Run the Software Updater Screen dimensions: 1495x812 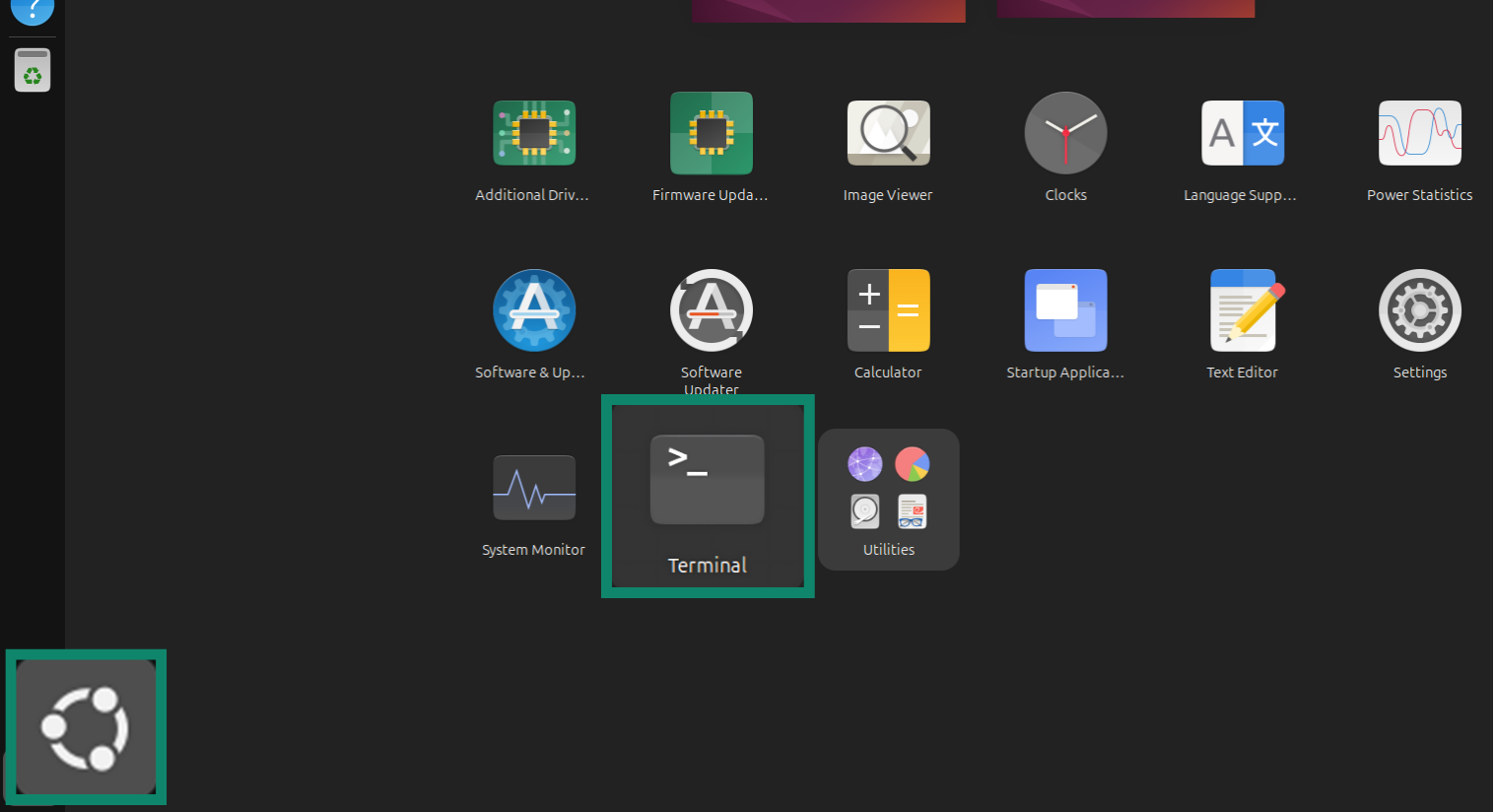711,310
